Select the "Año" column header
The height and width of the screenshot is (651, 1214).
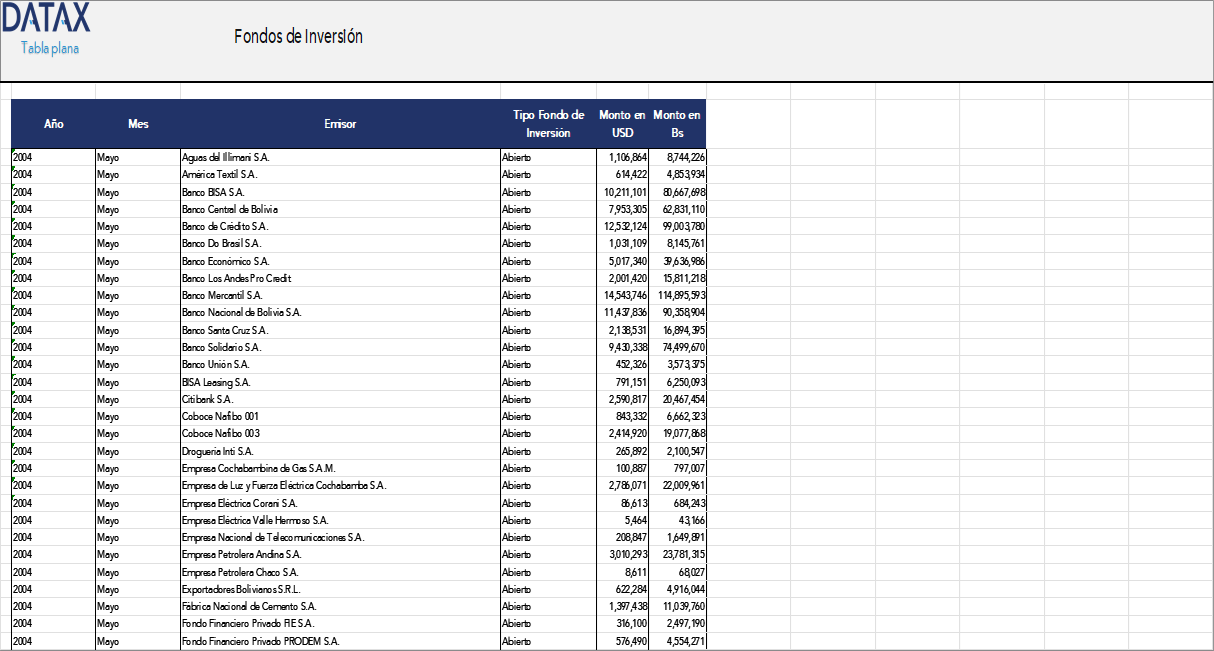[x=53, y=124]
